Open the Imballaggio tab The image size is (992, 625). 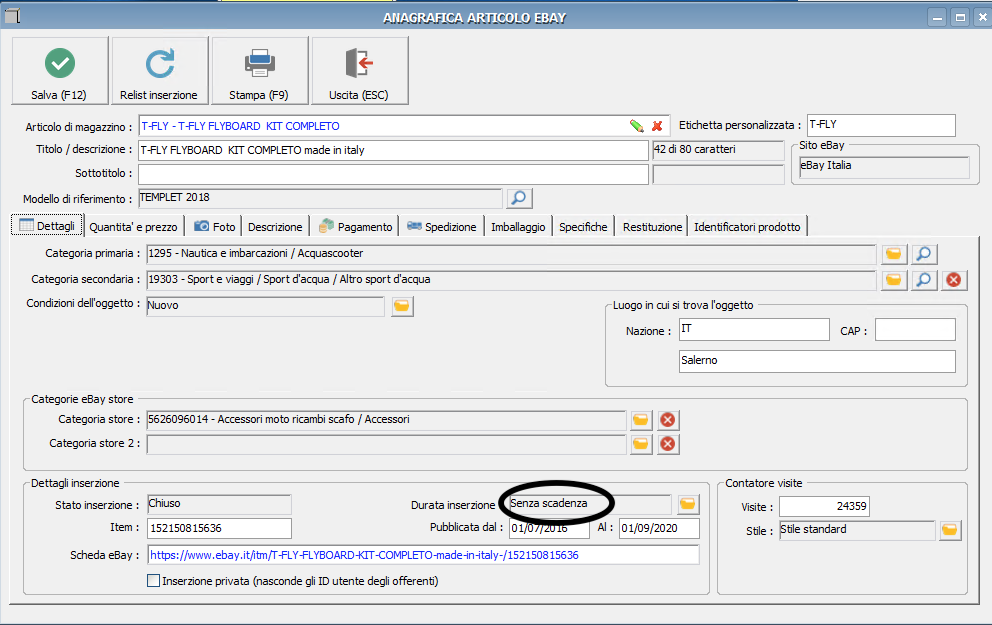(518, 226)
